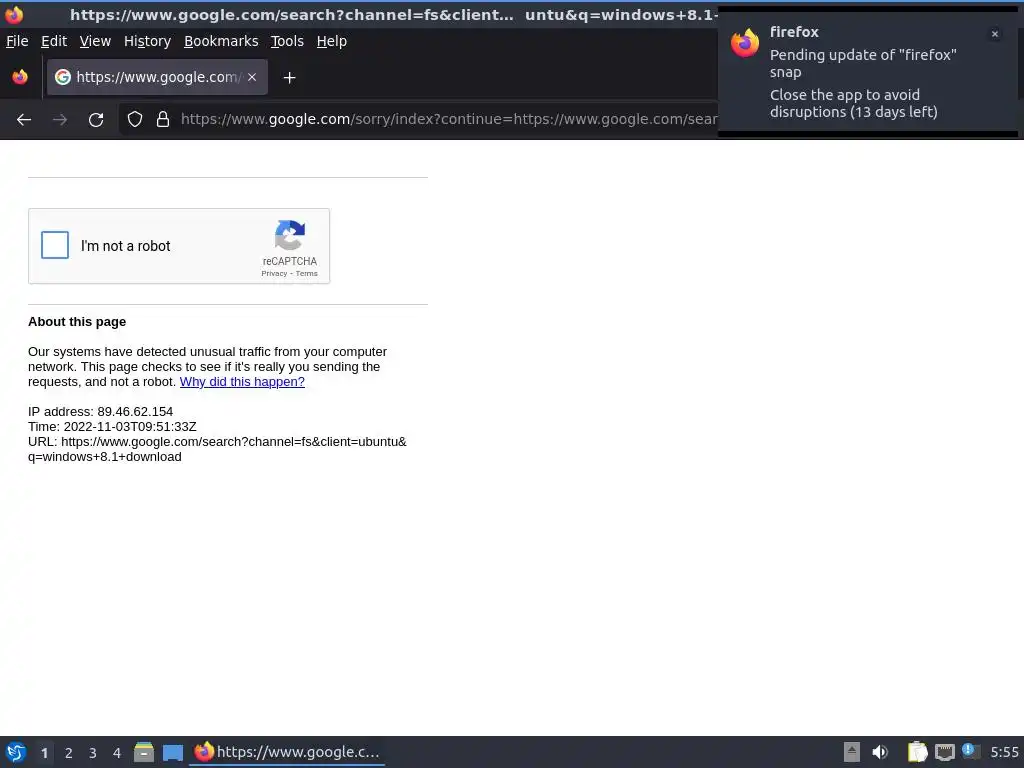1024x768 pixels.
Task: Open a new tab with plus button
Action: point(289,78)
